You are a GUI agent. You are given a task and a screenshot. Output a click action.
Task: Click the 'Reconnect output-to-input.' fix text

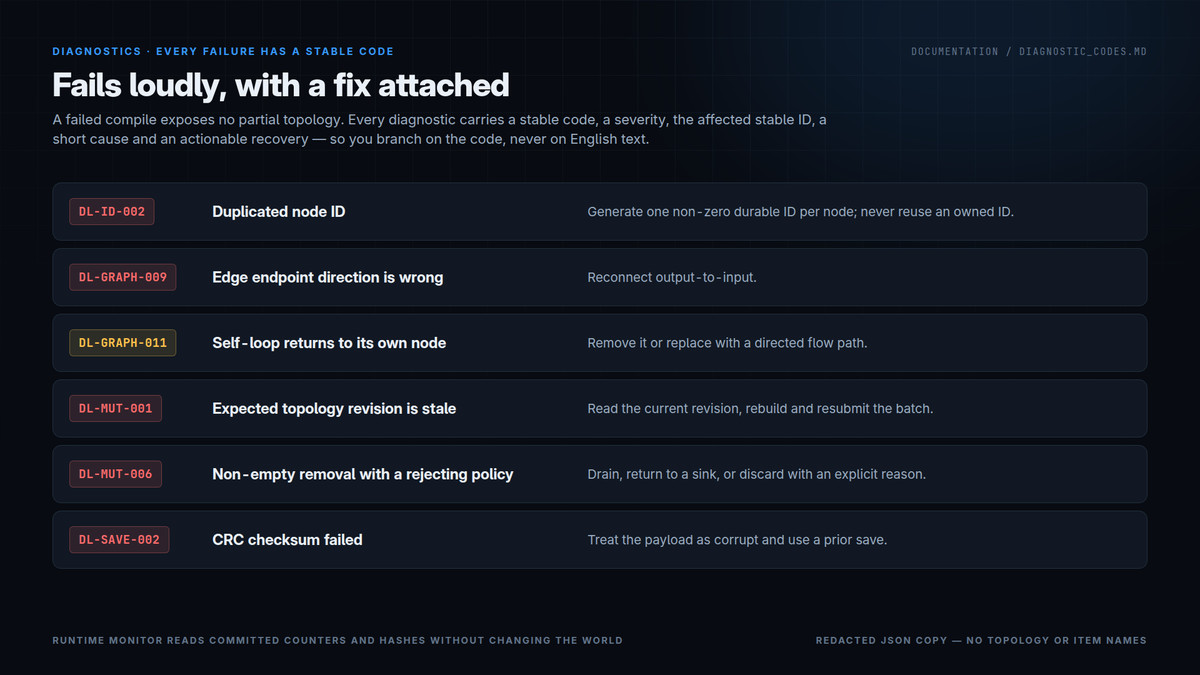coord(672,277)
